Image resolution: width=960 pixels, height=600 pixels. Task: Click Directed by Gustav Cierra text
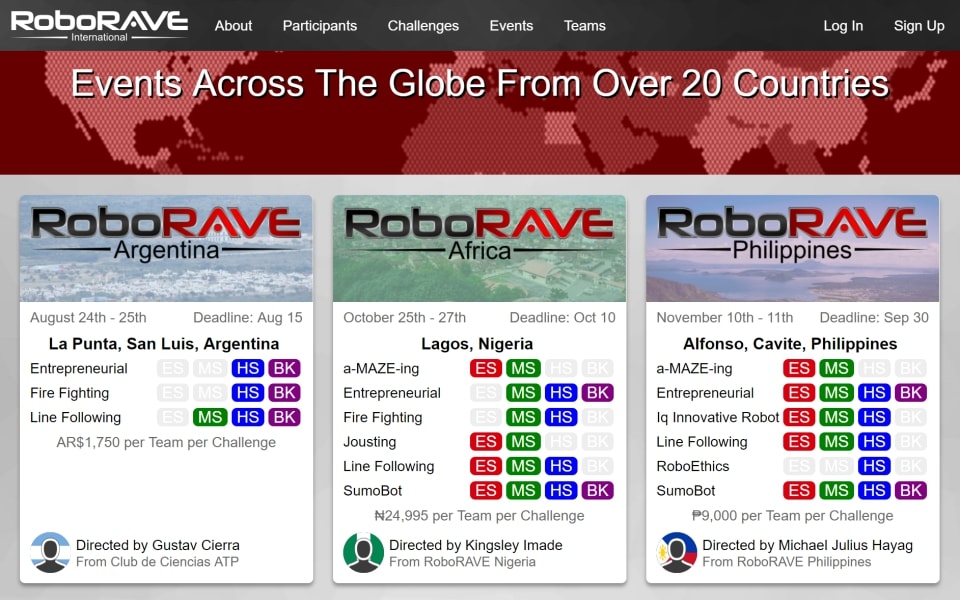[157, 545]
